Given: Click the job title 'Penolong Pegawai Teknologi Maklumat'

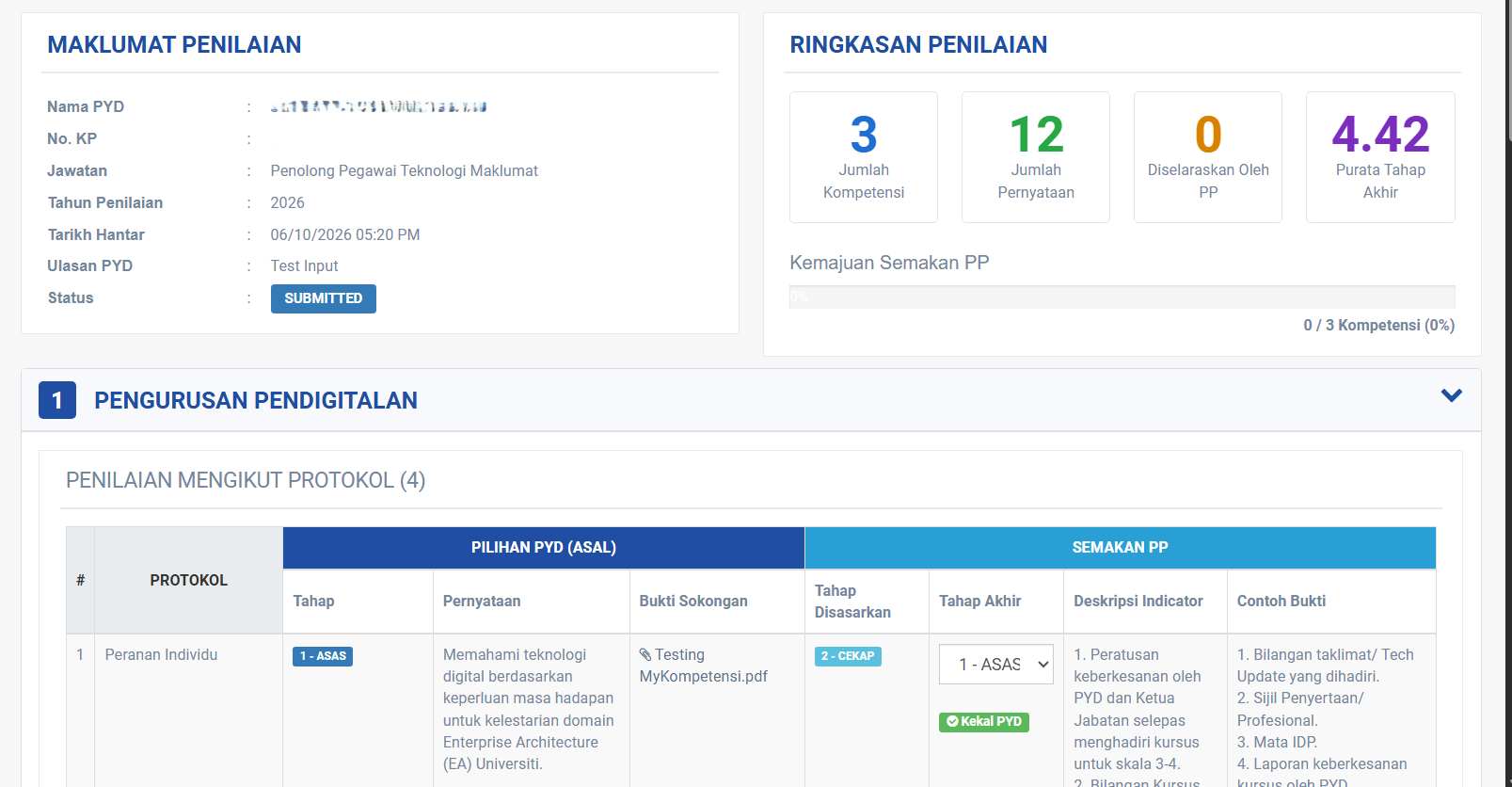Looking at the screenshot, I should tap(405, 171).
